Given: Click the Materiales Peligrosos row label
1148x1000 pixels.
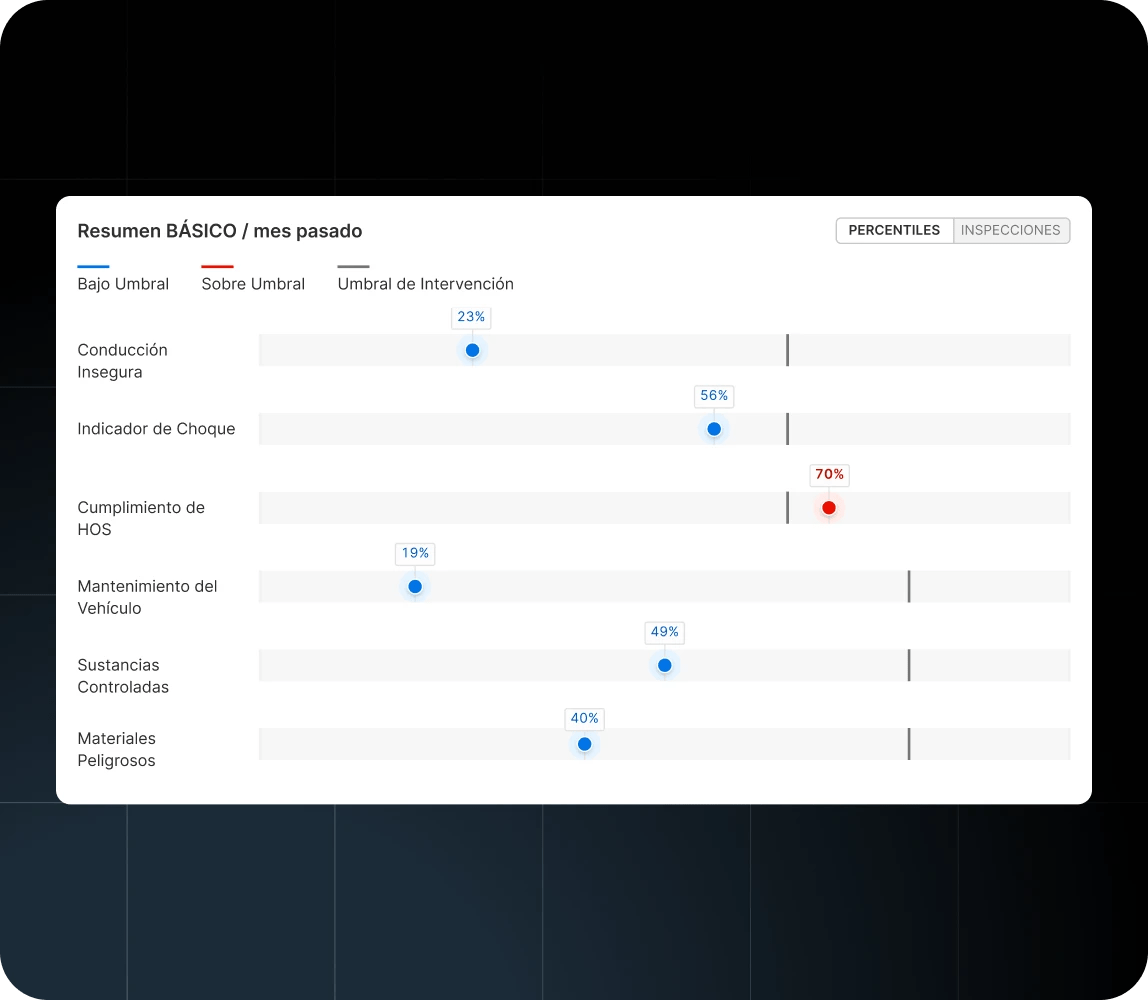Looking at the screenshot, I should tap(117, 749).
